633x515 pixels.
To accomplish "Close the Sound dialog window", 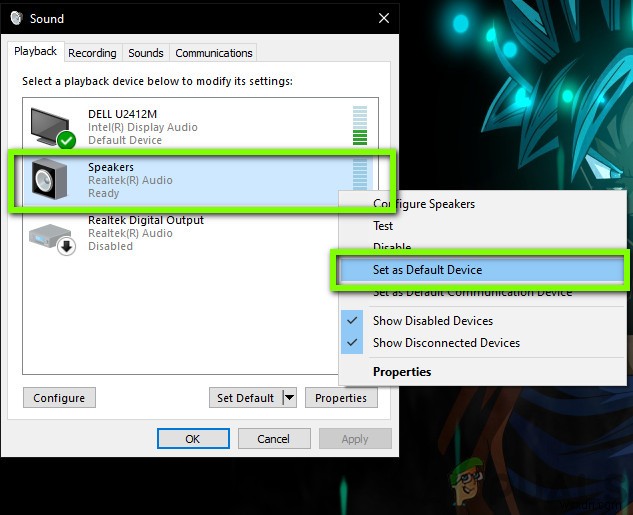I will click(x=384, y=18).
